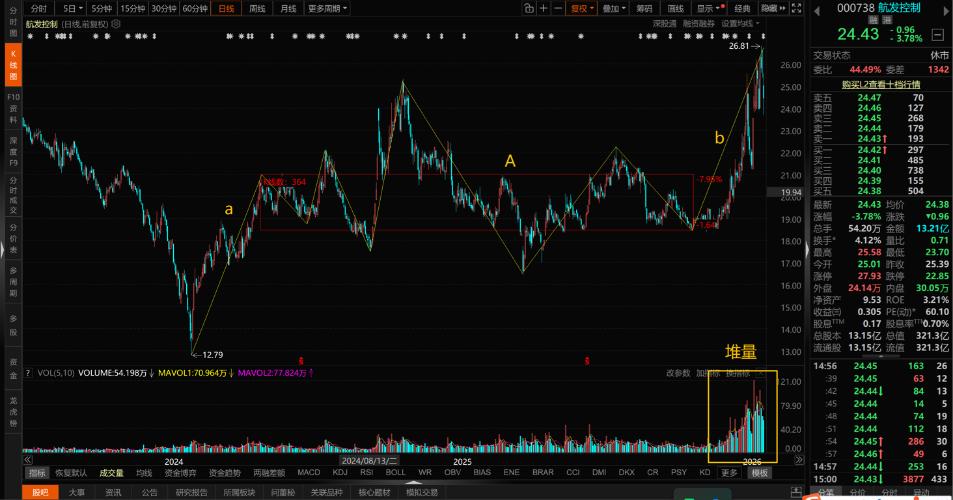Switch to 周线 weekly tab
Image resolution: width=953 pixels, height=500 pixels.
(x=257, y=9)
